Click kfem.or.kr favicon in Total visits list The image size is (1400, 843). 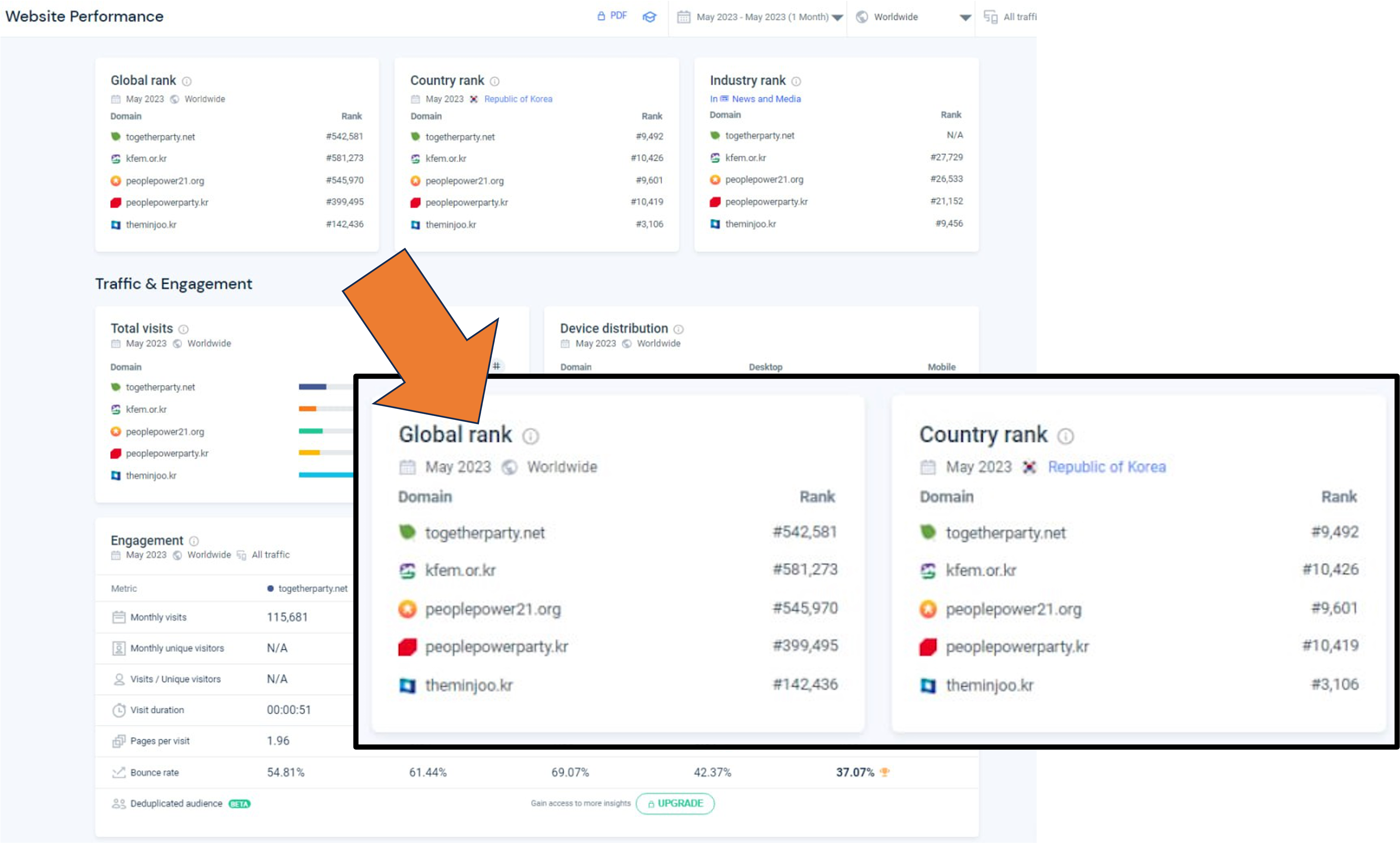tap(115, 409)
